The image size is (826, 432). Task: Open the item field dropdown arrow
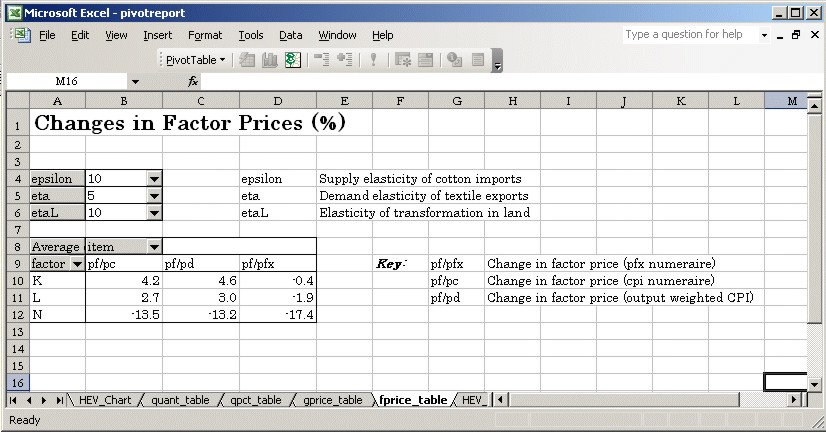pos(154,246)
